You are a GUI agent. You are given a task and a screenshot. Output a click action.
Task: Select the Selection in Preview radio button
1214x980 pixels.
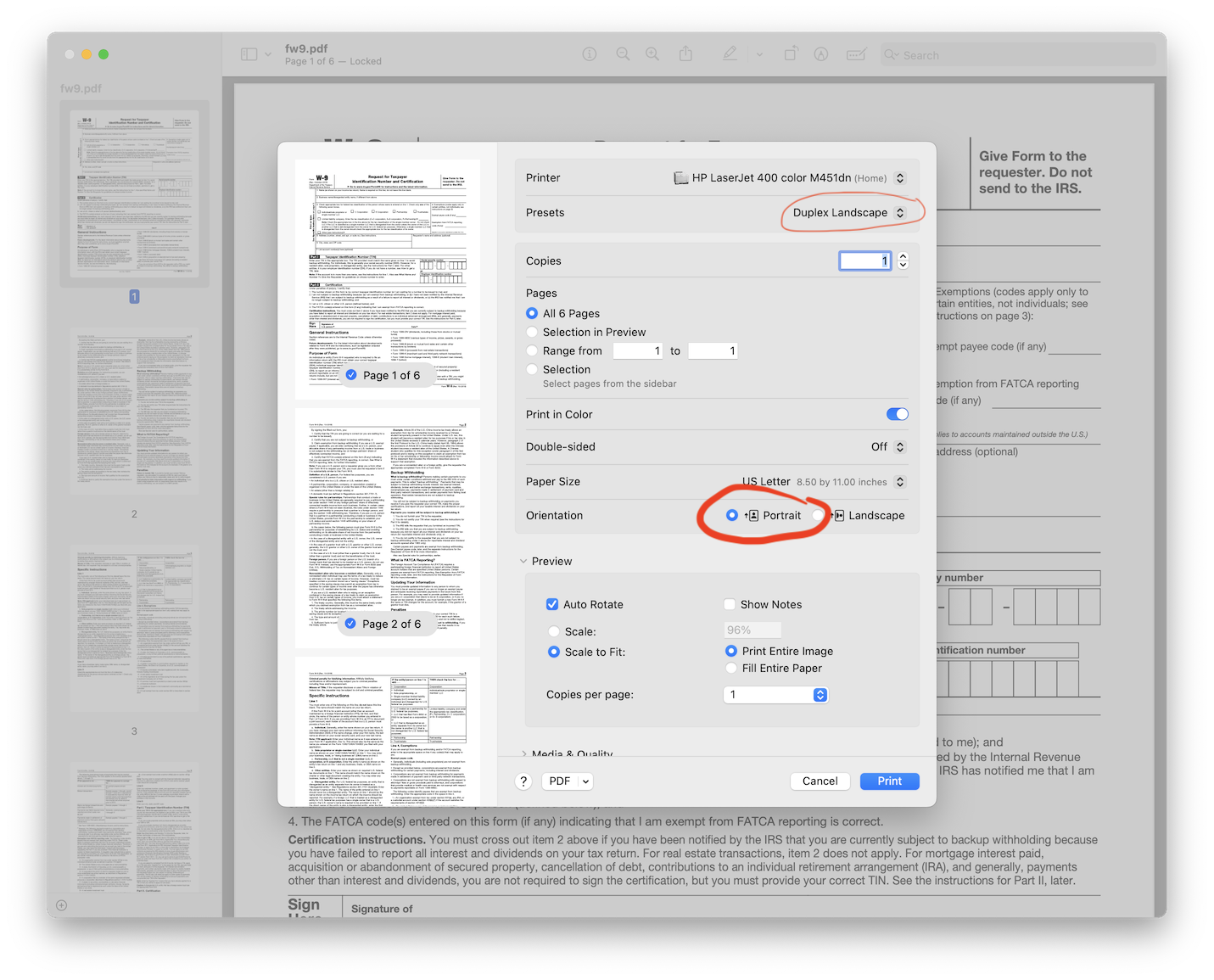[x=532, y=332]
